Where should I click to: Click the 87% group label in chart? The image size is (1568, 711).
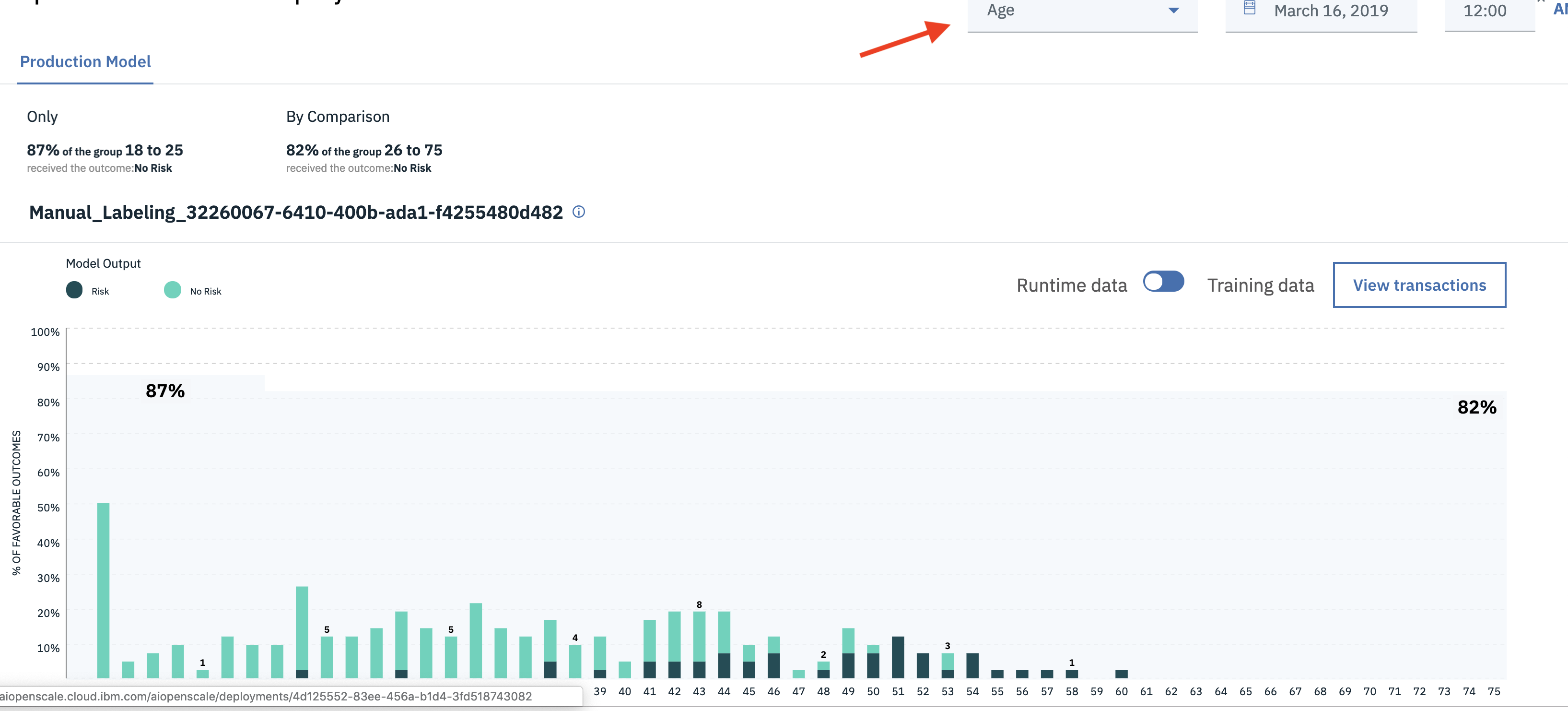[x=165, y=391]
